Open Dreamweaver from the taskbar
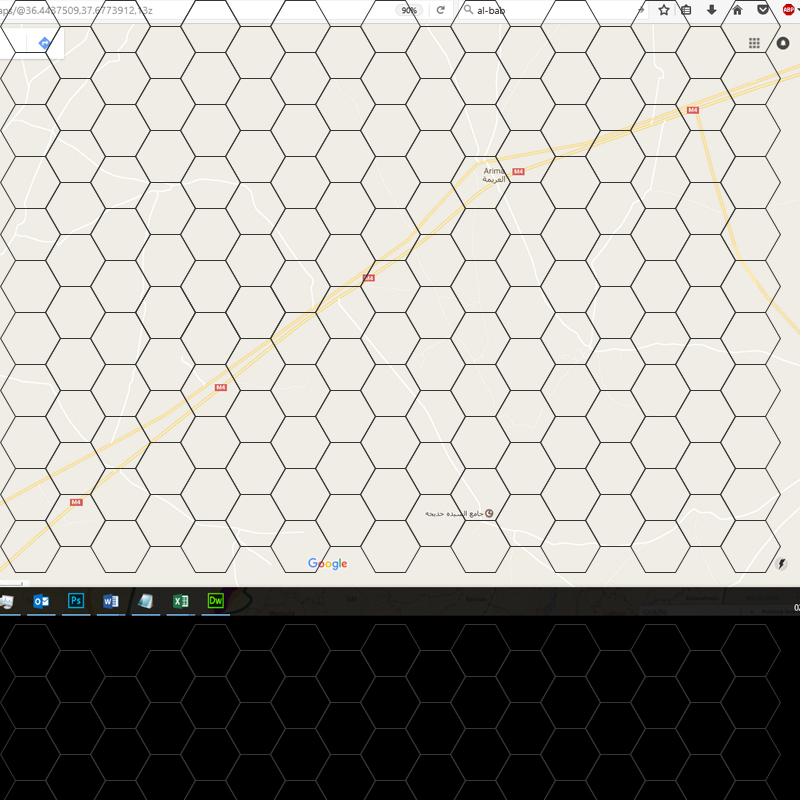800x800 pixels. coord(215,601)
